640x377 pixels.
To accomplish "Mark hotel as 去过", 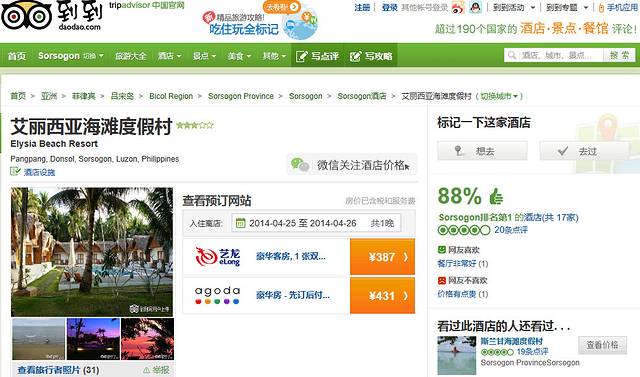I will tap(584, 151).
